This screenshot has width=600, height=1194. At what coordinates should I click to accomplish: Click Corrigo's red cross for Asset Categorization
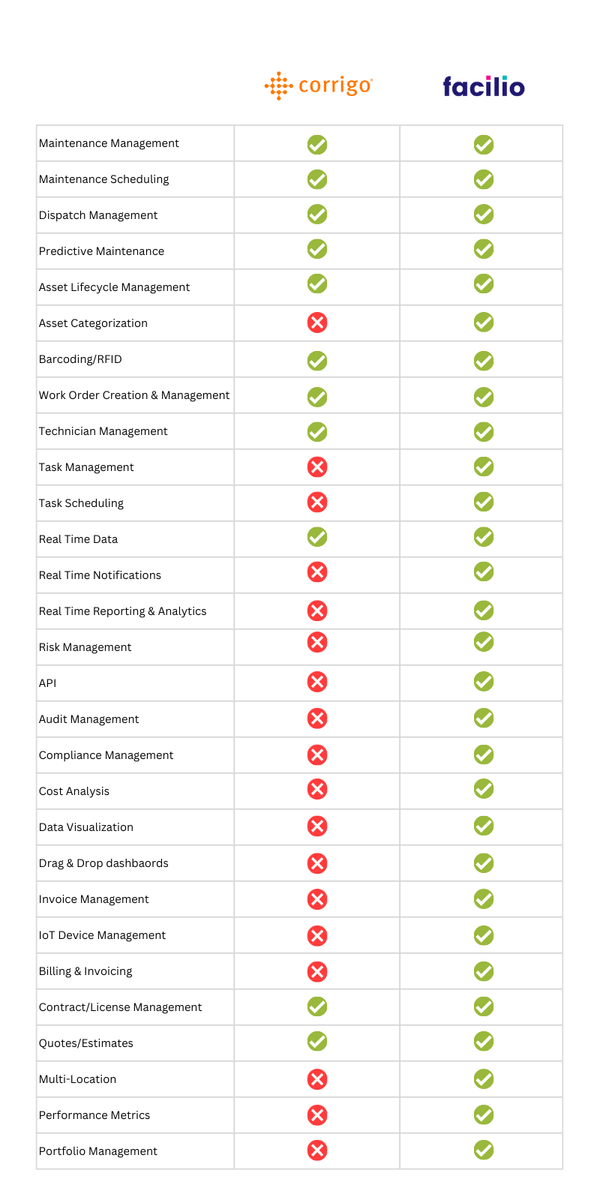[317, 322]
